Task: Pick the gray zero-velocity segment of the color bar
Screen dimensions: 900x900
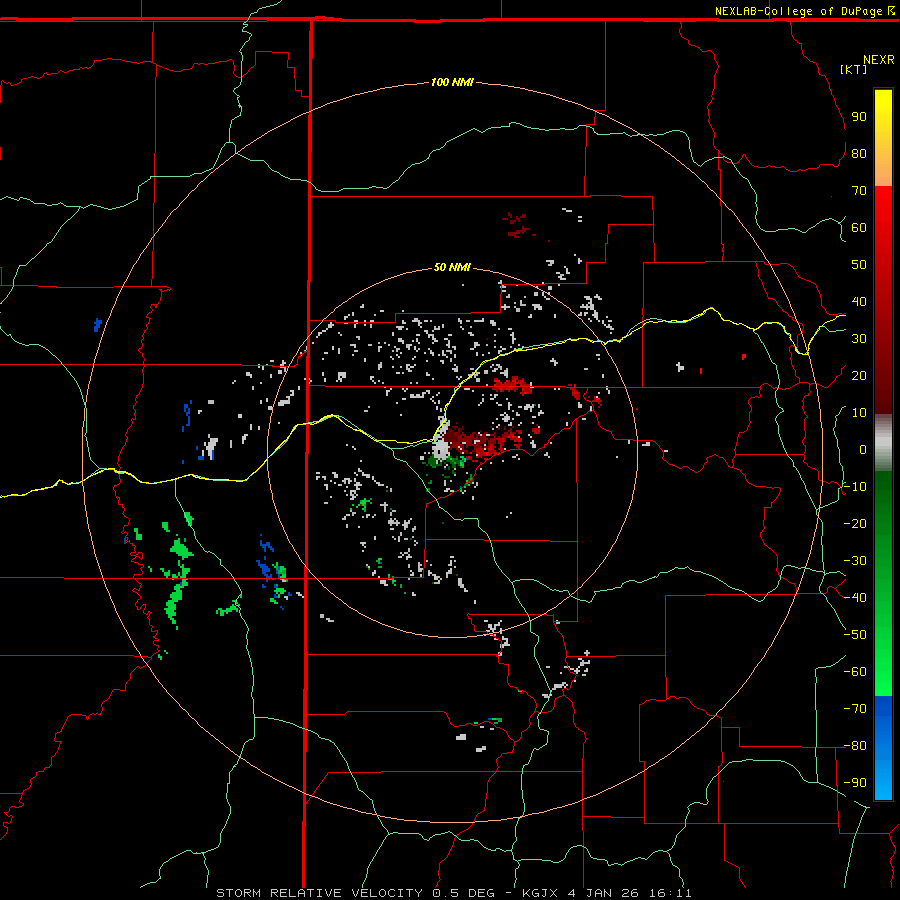Action: (883, 443)
